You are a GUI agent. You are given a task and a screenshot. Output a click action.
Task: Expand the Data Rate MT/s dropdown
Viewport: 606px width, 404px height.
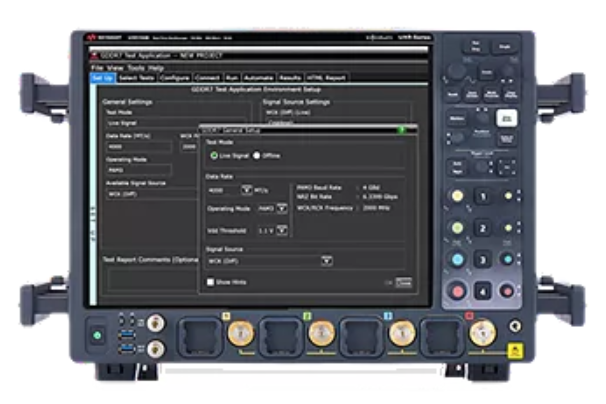click(x=247, y=190)
